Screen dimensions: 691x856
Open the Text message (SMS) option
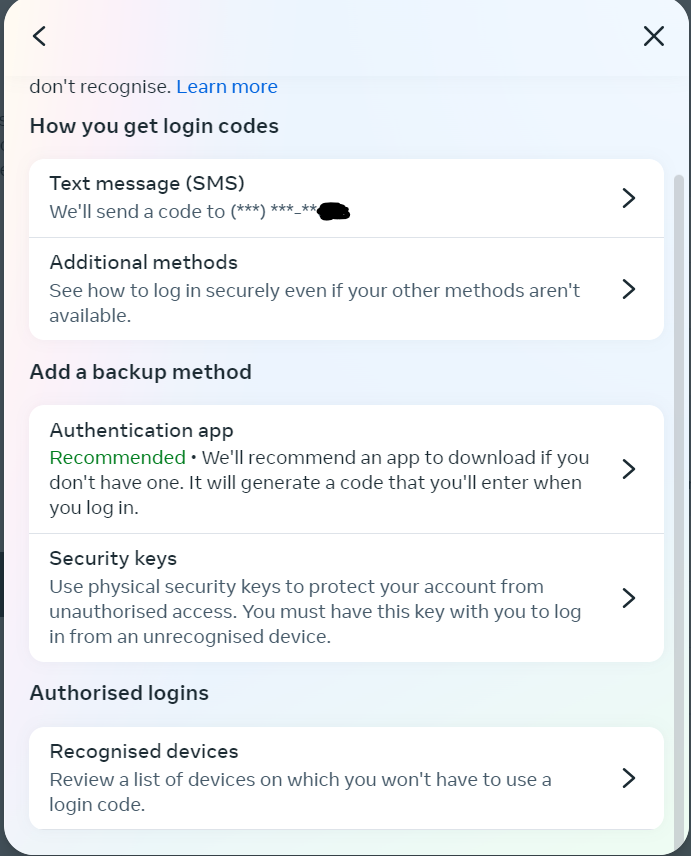pos(147,183)
